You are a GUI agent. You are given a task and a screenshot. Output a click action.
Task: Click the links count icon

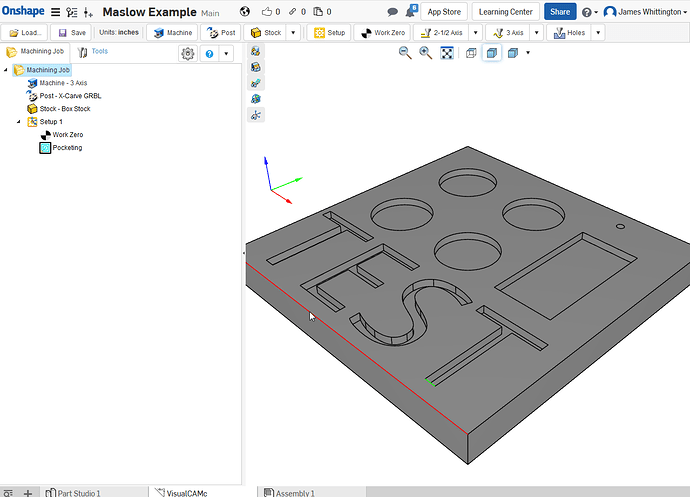(x=293, y=11)
